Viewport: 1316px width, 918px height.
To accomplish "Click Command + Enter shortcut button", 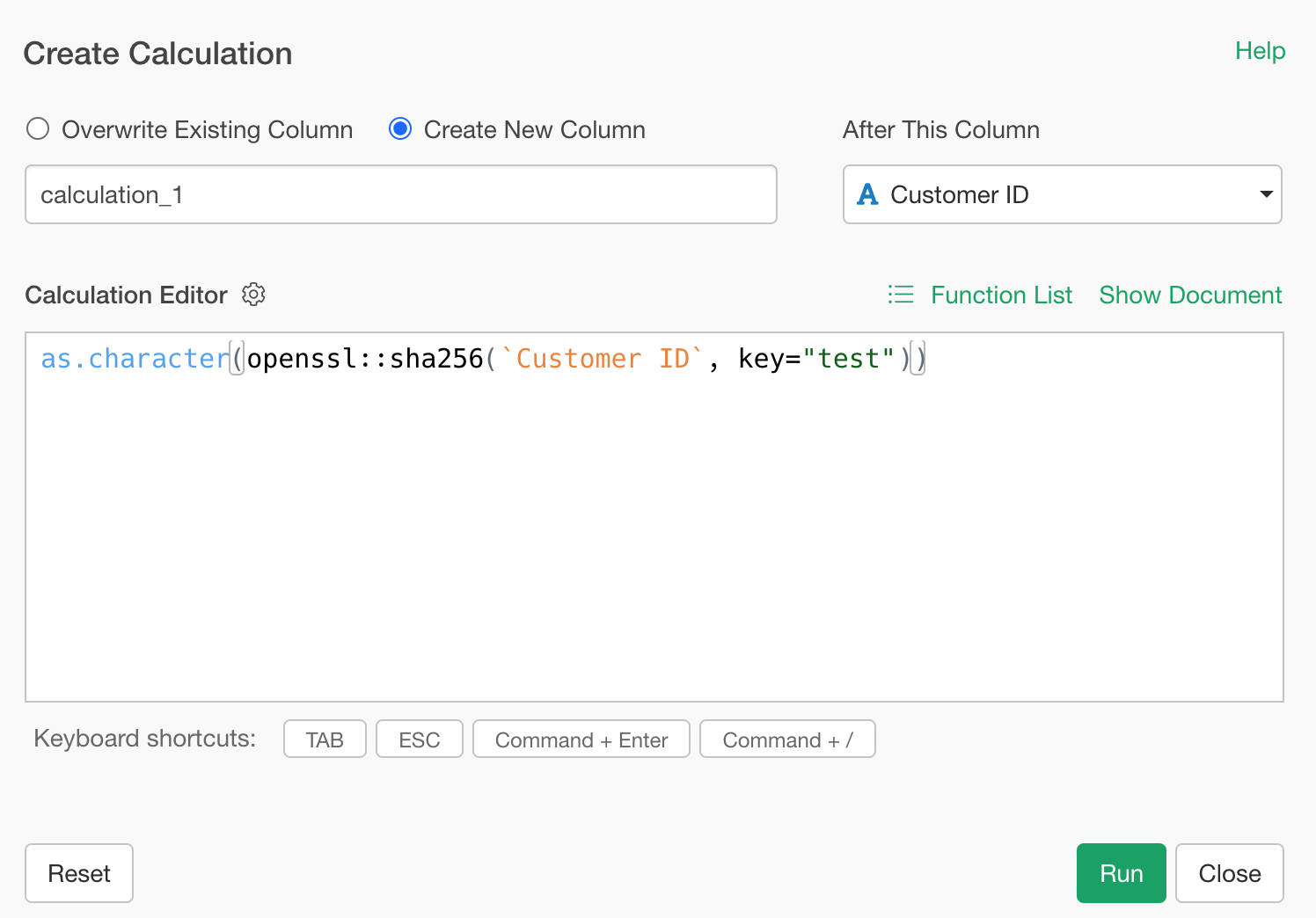I will click(581, 739).
